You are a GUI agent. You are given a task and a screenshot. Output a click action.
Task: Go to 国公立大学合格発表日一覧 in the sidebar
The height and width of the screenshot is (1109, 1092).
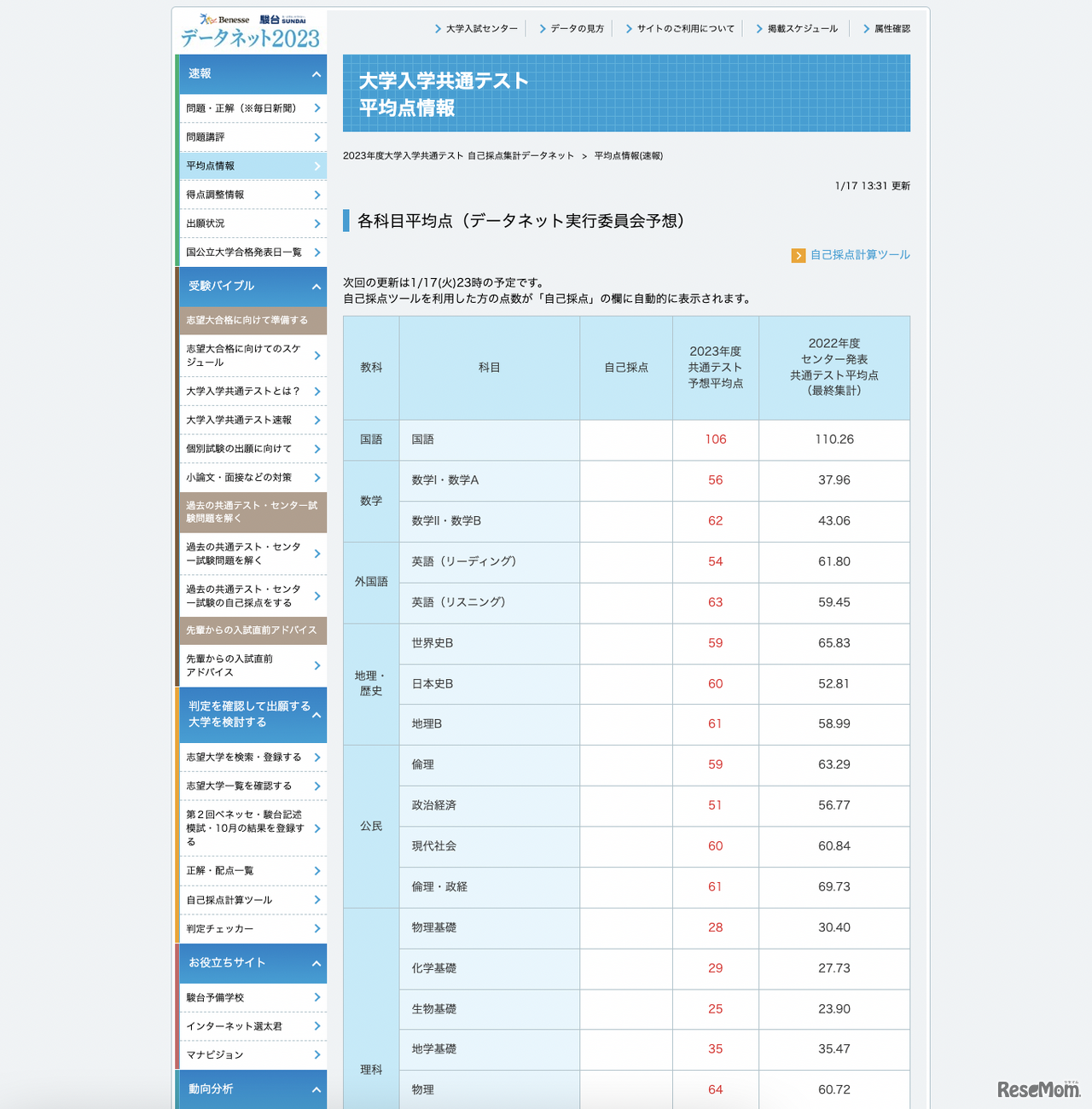pos(244,253)
